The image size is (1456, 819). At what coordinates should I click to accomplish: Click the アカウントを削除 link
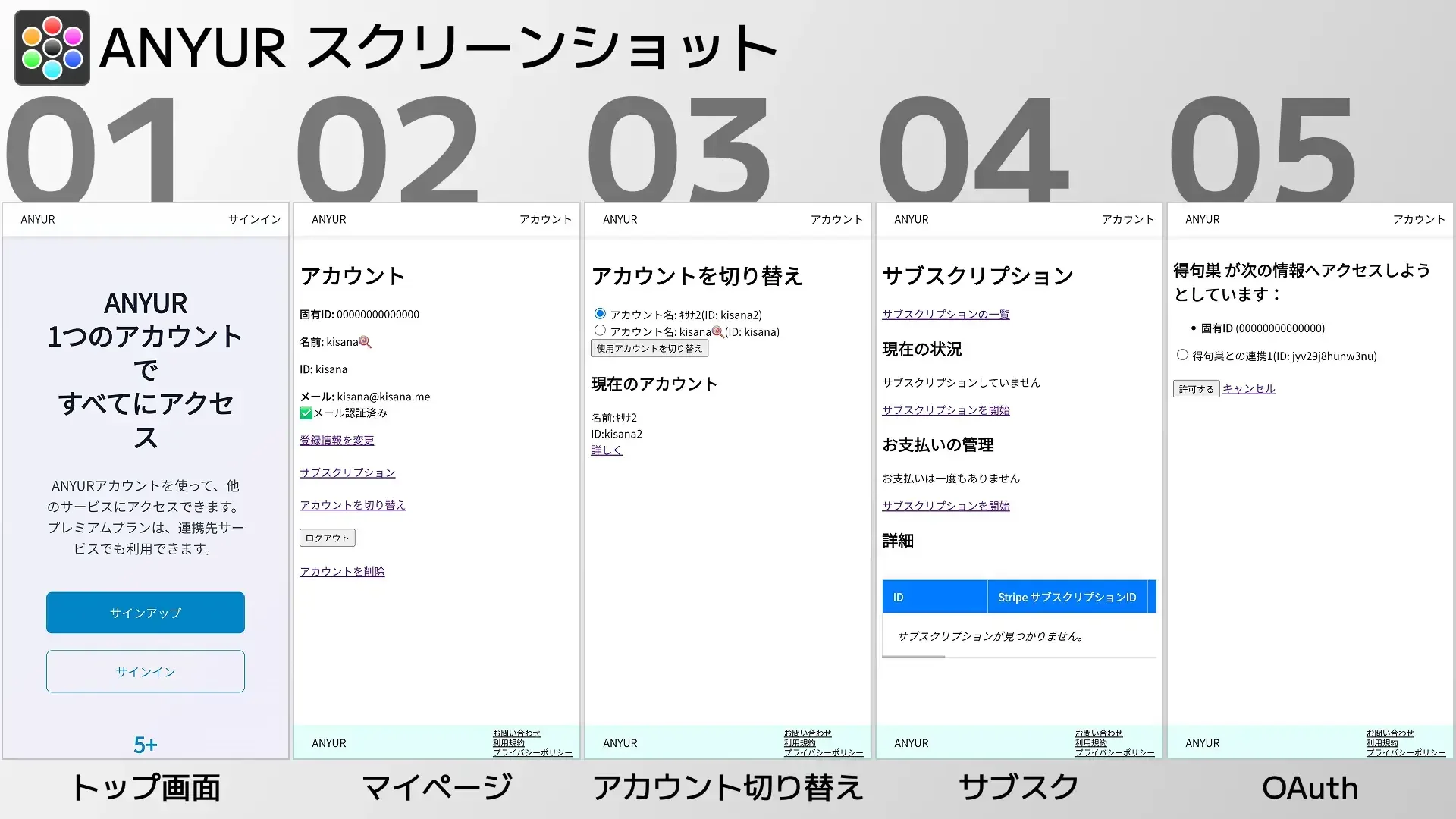click(x=342, y=572)
